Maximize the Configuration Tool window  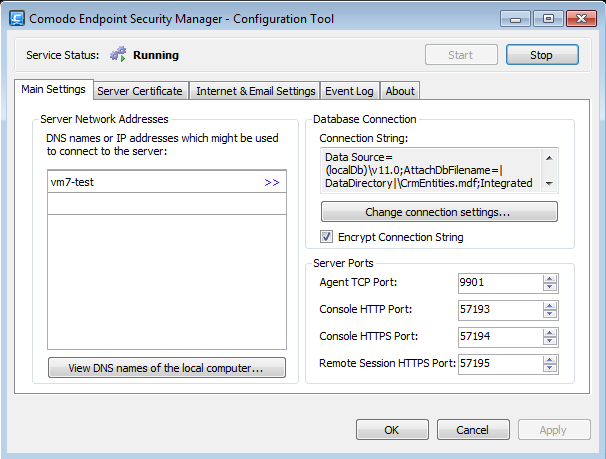(x=548, y=19)
